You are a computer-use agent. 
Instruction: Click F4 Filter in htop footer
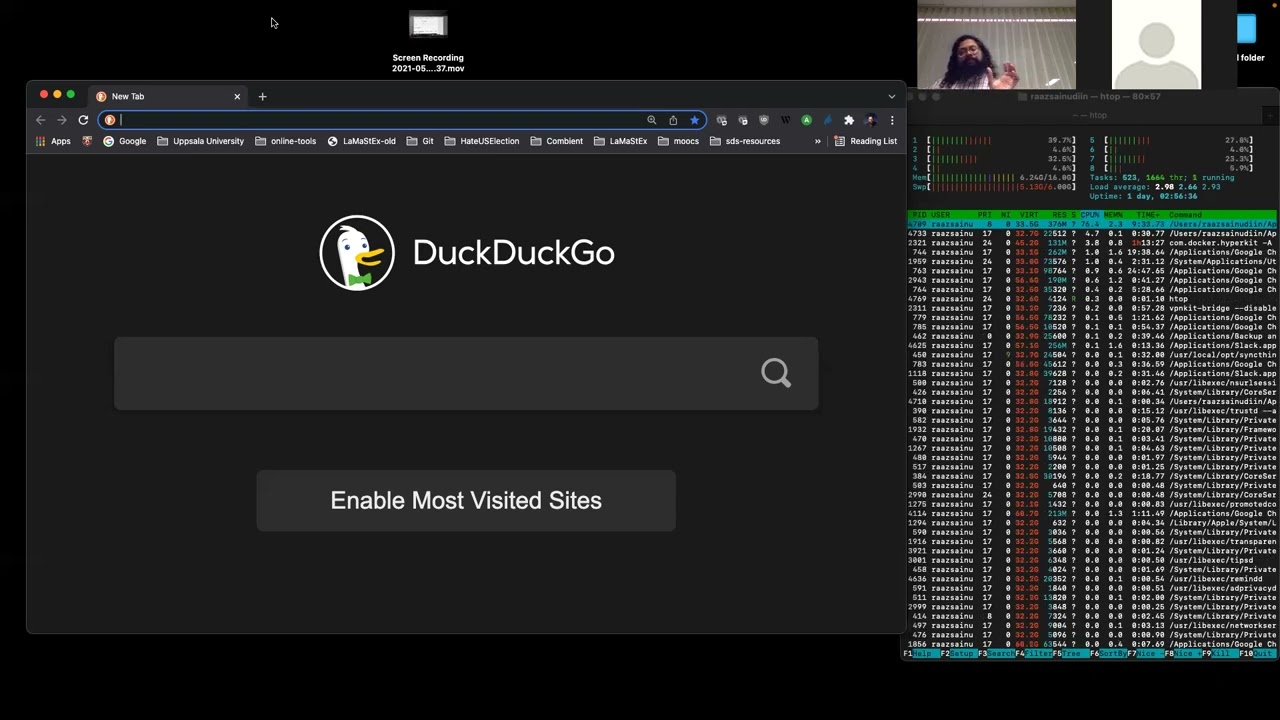pos(1034,654)
